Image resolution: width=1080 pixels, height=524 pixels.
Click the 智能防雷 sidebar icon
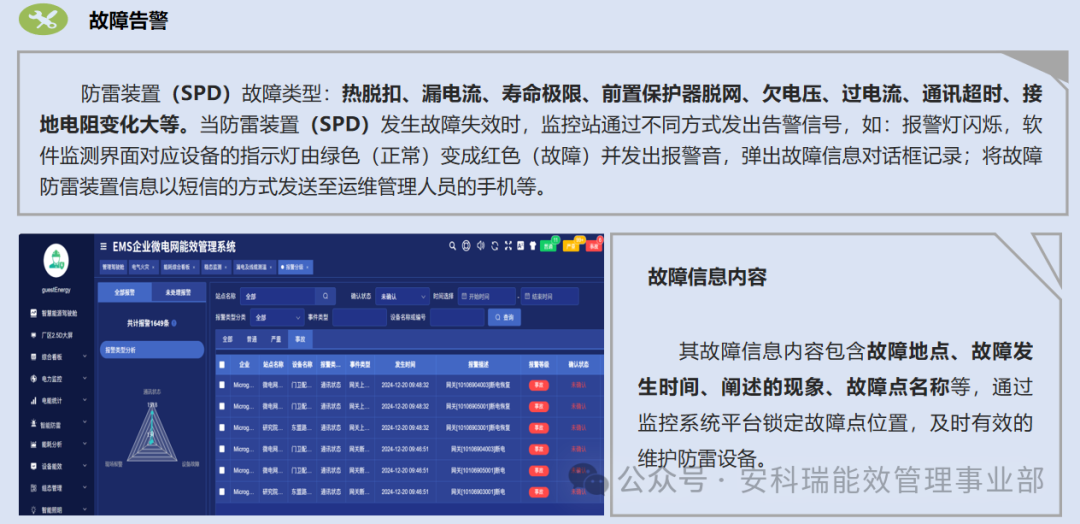point(33,422)
